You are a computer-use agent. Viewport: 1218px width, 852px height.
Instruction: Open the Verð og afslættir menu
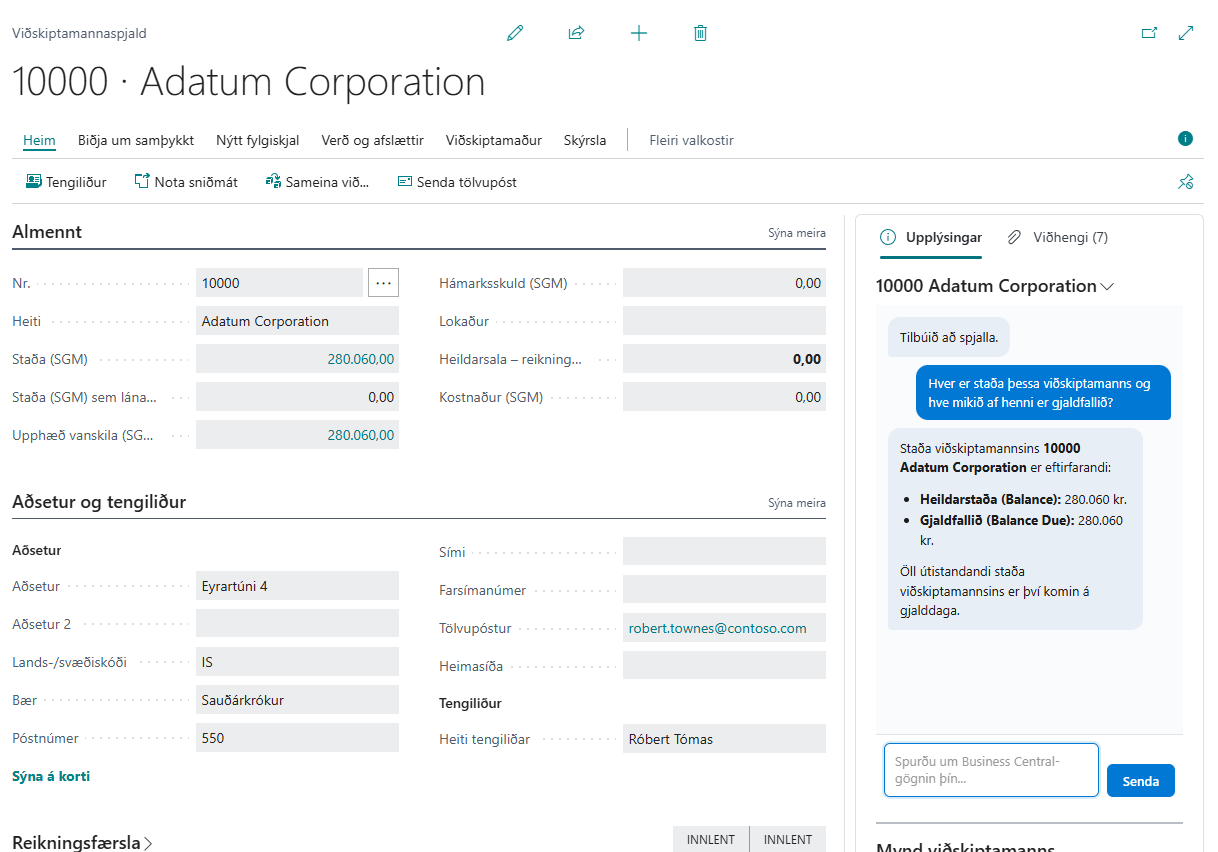click(x=373, y=140)
